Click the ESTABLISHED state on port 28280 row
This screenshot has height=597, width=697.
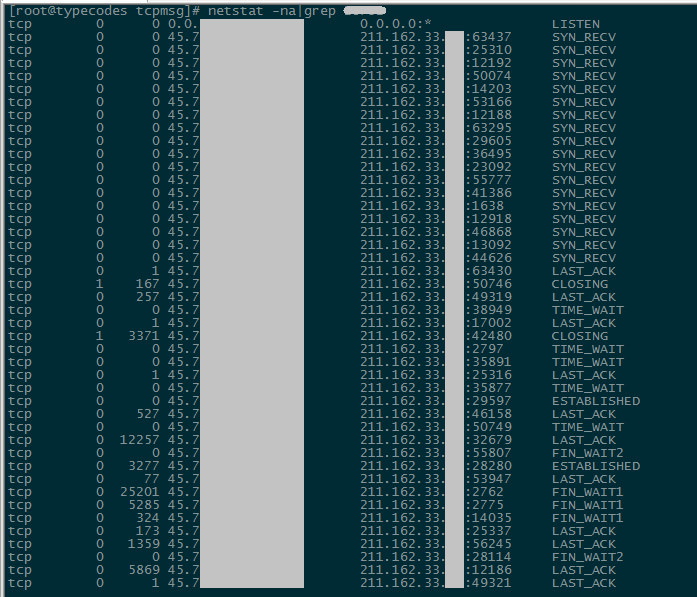tap(596, 466)
